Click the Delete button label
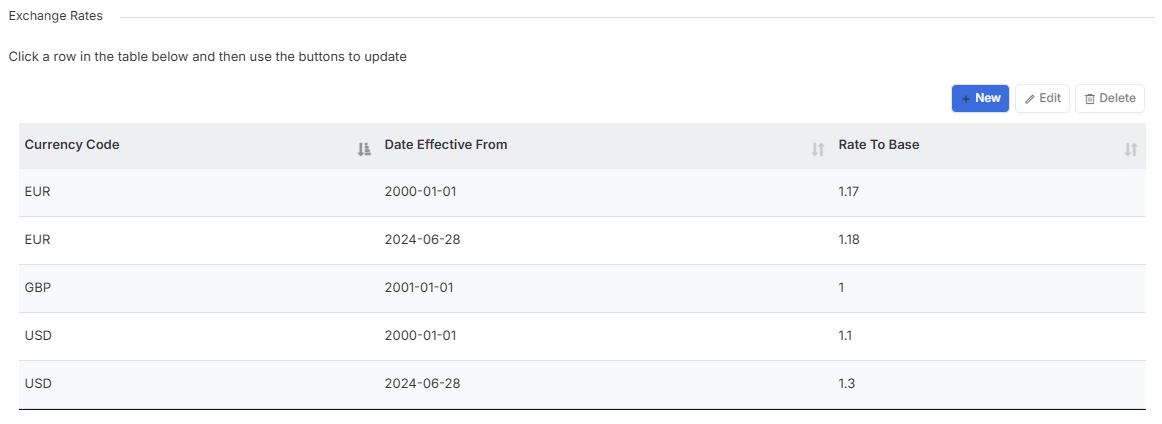Viewport: 1162px width, 424px height. (x=1117, y=98)
